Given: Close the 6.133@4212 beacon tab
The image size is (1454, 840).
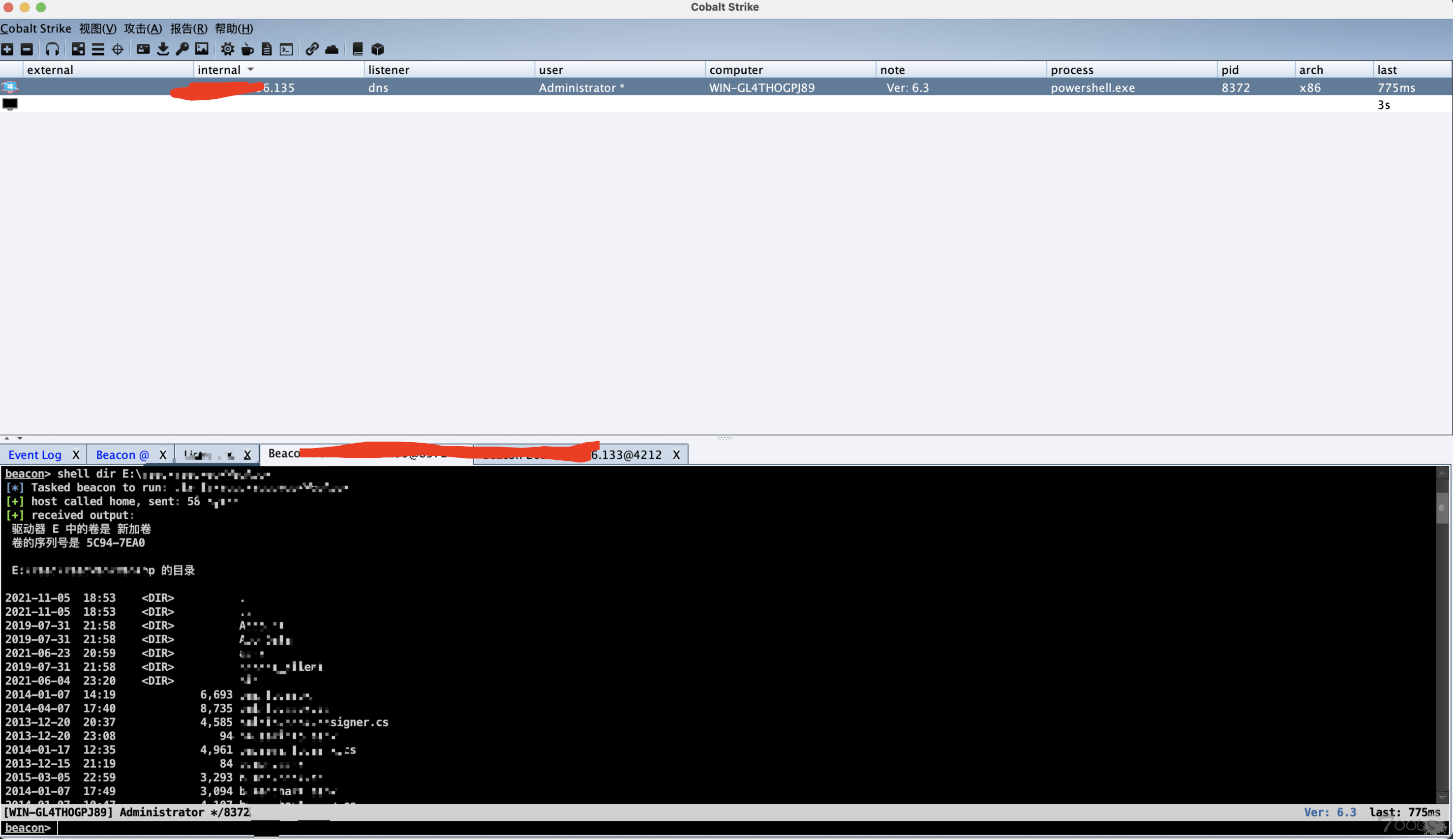Looking at the screenshot, I should tap(676, 454).
